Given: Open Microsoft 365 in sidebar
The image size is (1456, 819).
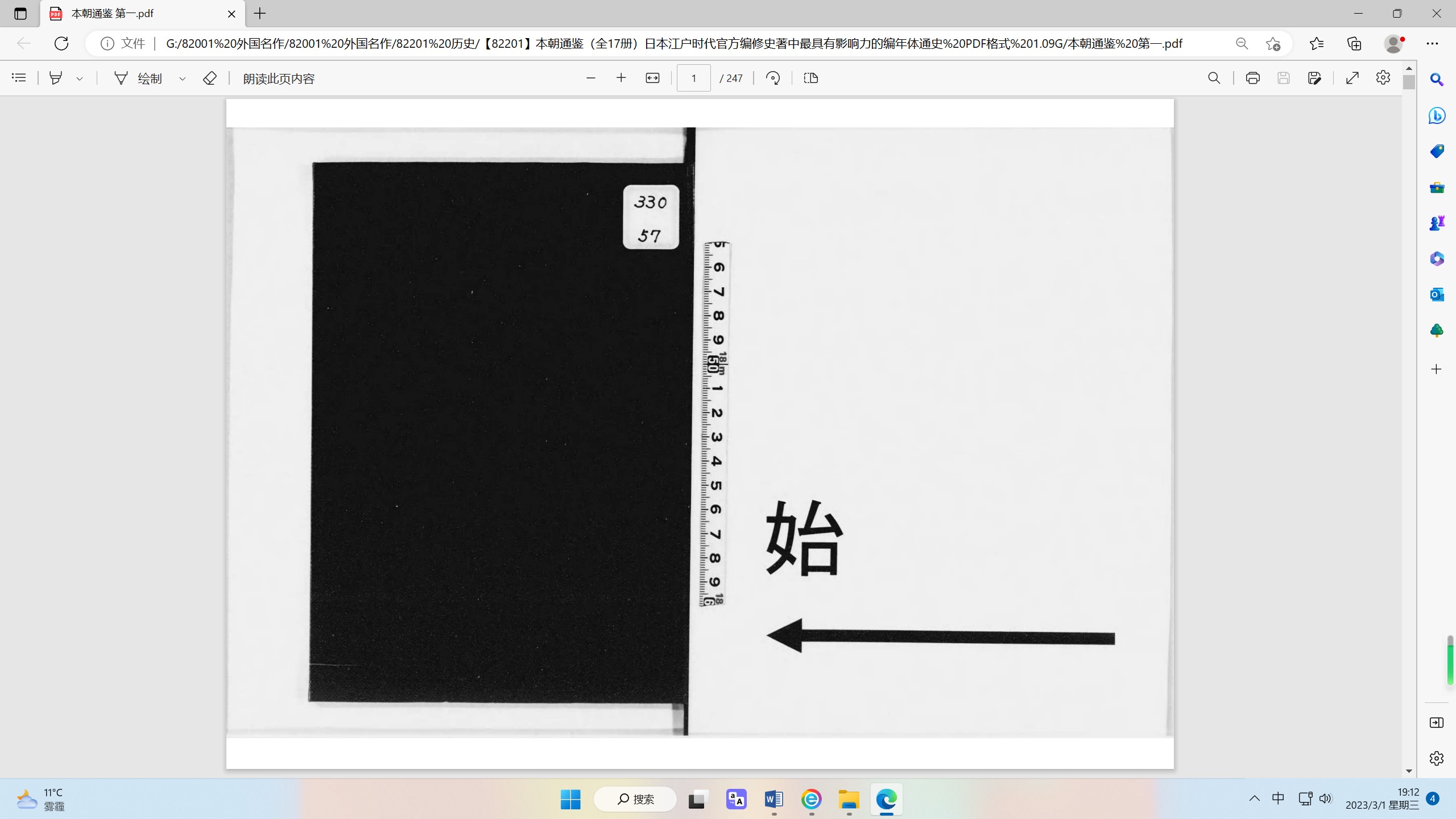Looking at the screenshot, I should tap(1437, 259).
